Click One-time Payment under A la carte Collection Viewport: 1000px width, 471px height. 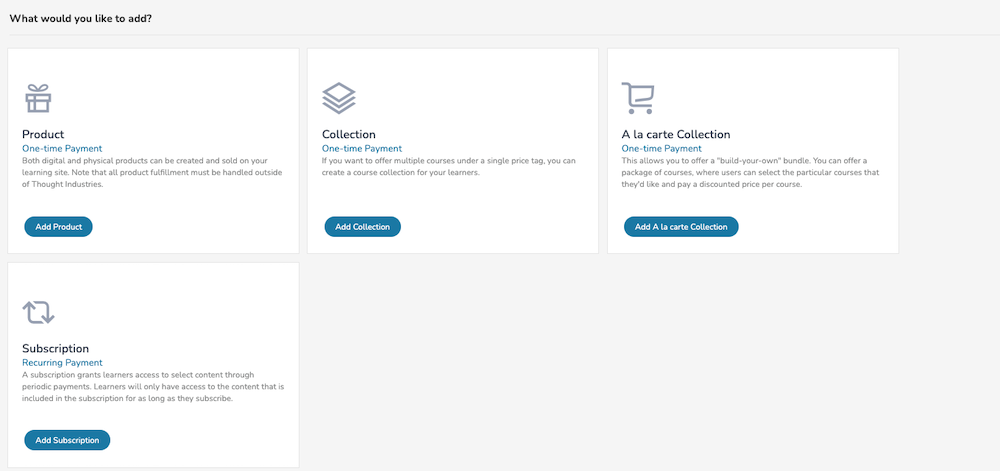tap(661, 149)
